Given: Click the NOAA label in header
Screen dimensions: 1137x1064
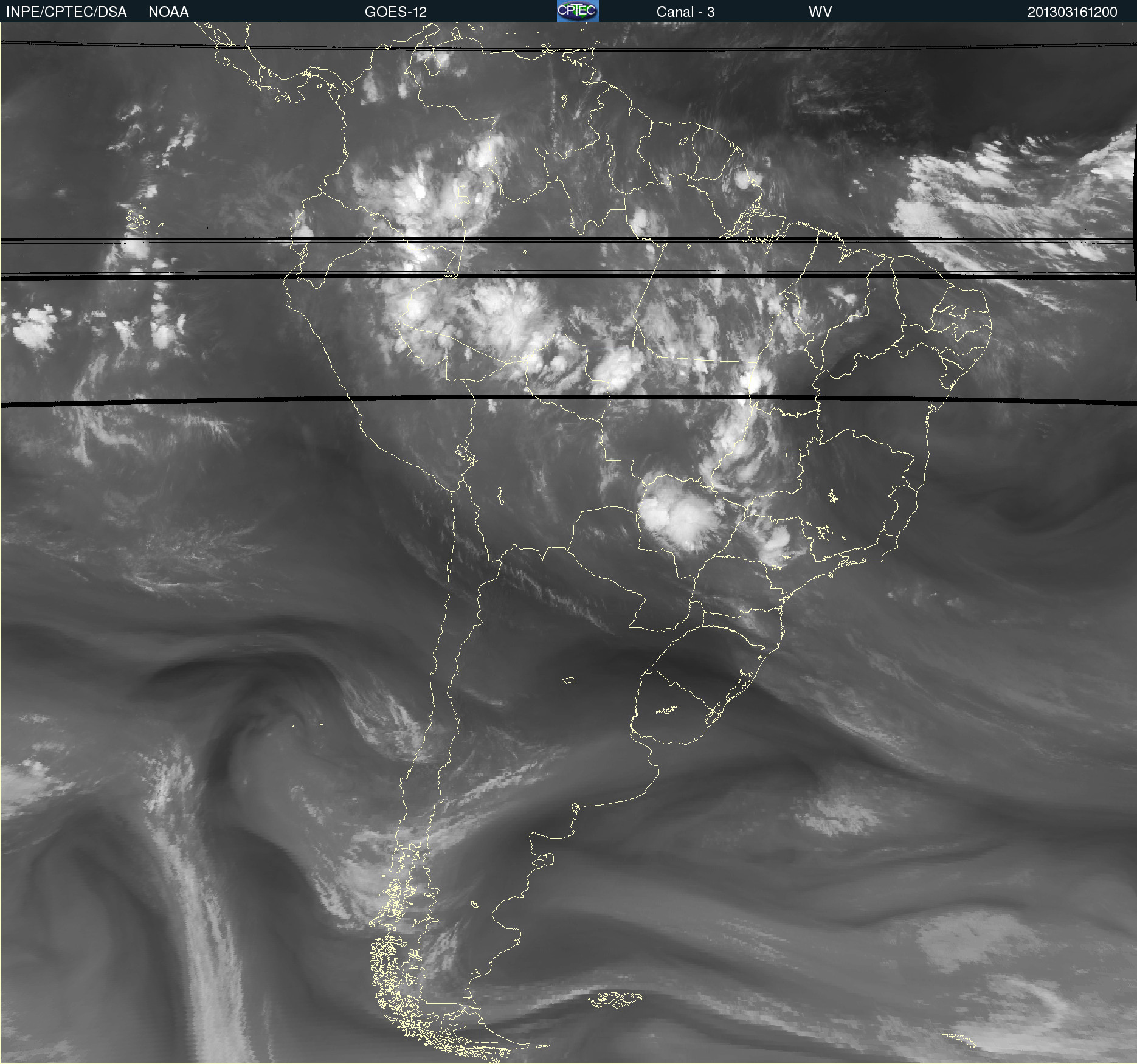Looking at the screenshot, I should pos(168,12).
